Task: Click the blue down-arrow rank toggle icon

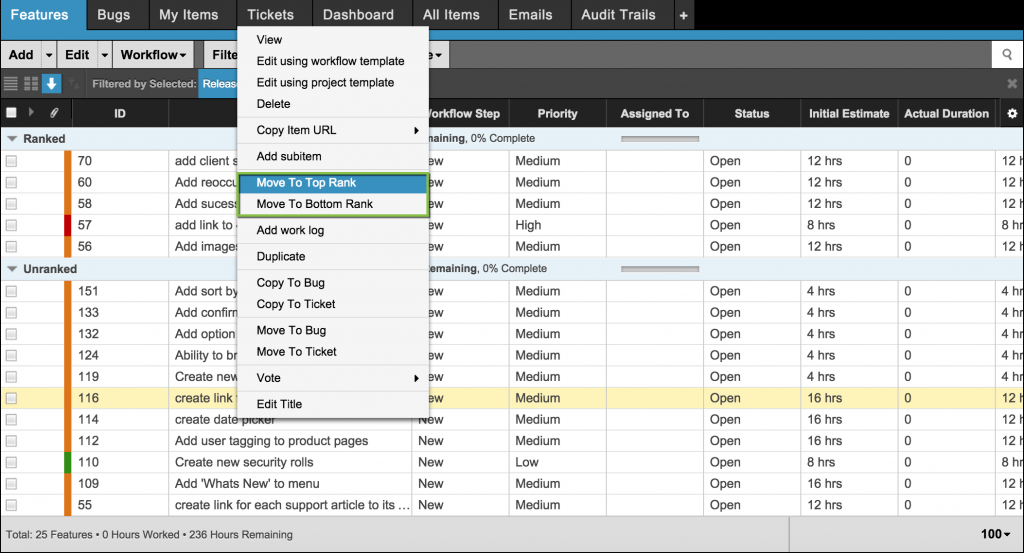Action: point(52,84)
